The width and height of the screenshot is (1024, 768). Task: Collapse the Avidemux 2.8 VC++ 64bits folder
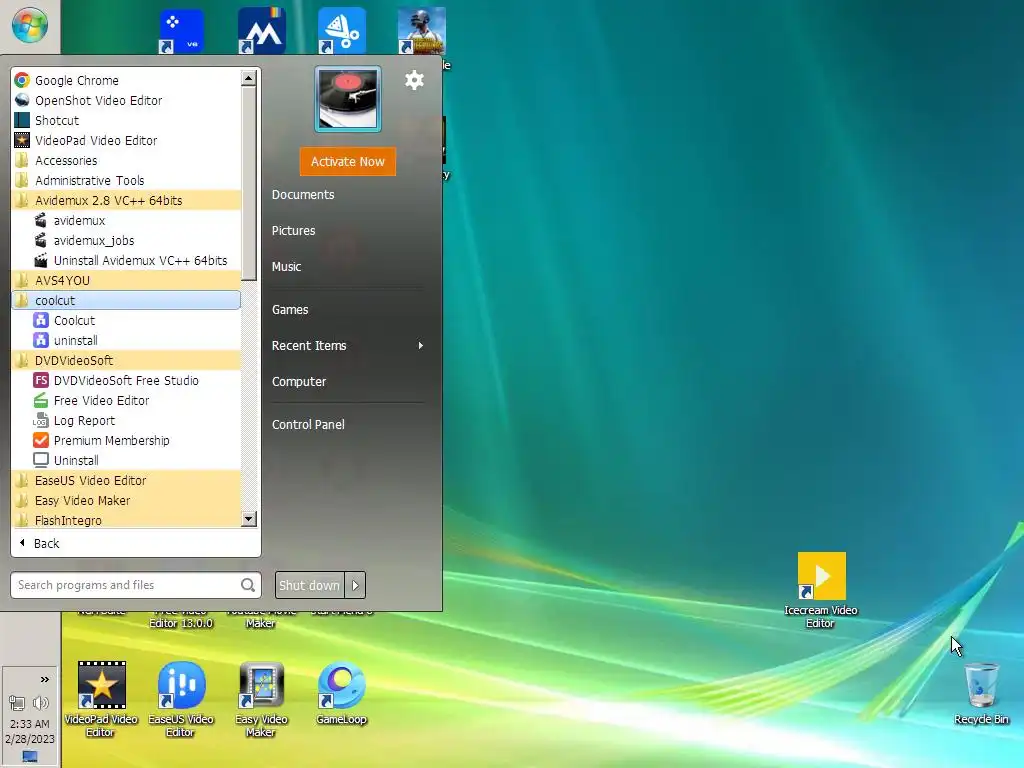pos(127,200)
